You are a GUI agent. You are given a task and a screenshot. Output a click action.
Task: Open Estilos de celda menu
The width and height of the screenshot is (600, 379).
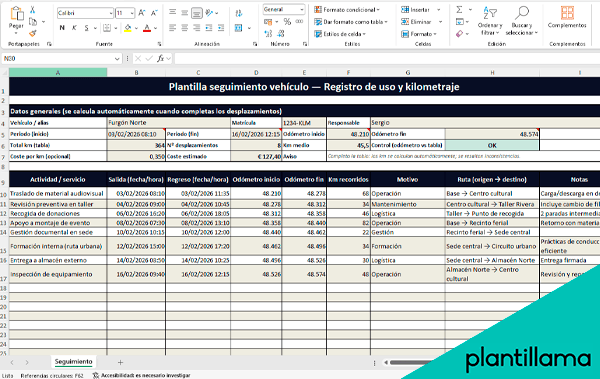[x=340, y=34]
